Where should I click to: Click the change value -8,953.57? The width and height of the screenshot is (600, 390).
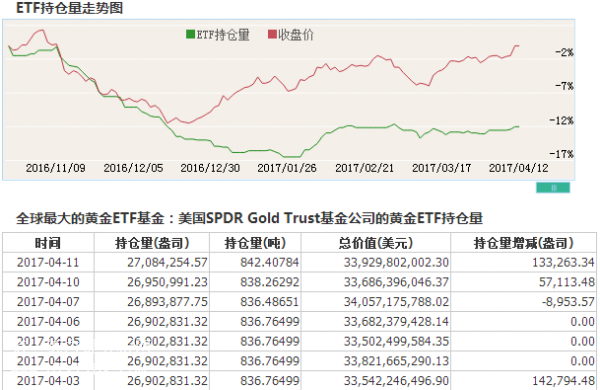[x=568, y=302]
